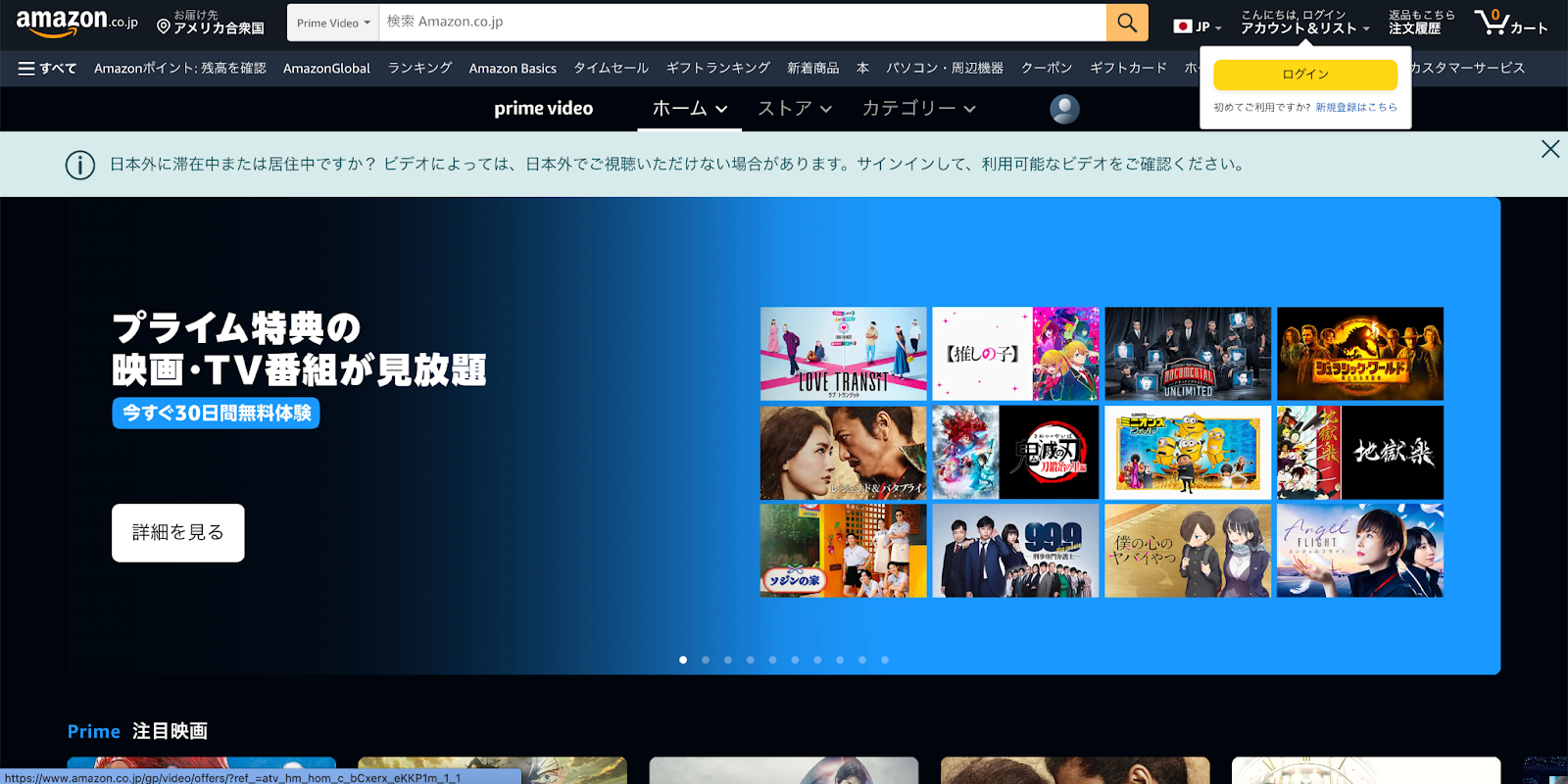The width and height of the screenshot is (1568, 784).
Task: Follow the 新規登録はこちら link
Action: click(1356, 108)
